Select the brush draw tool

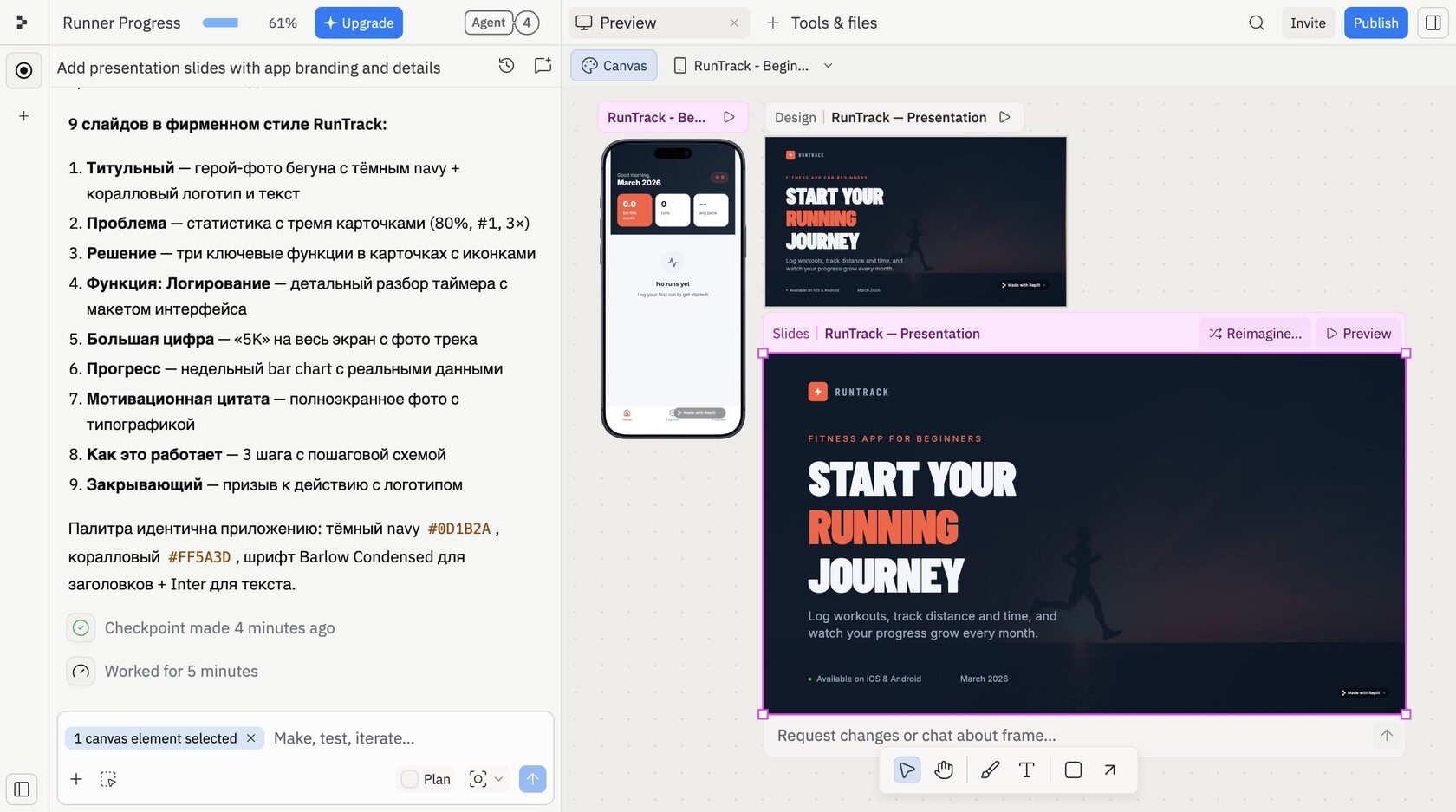click(x=990, y=770)
